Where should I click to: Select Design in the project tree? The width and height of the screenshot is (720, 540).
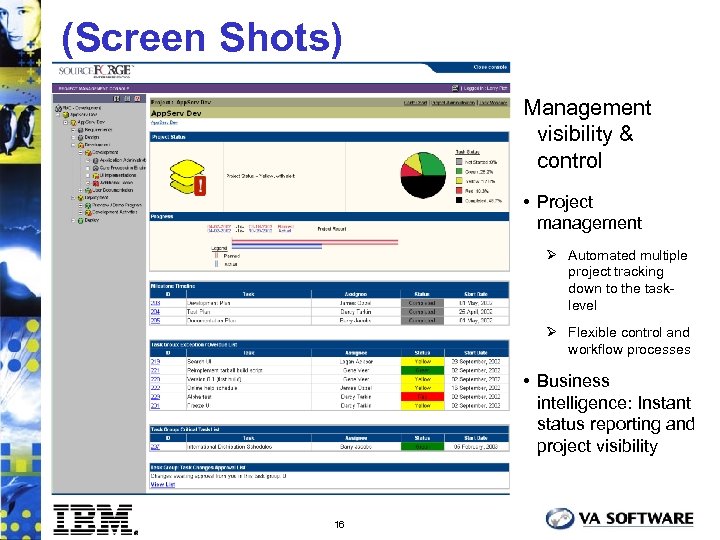pos(92,137)
